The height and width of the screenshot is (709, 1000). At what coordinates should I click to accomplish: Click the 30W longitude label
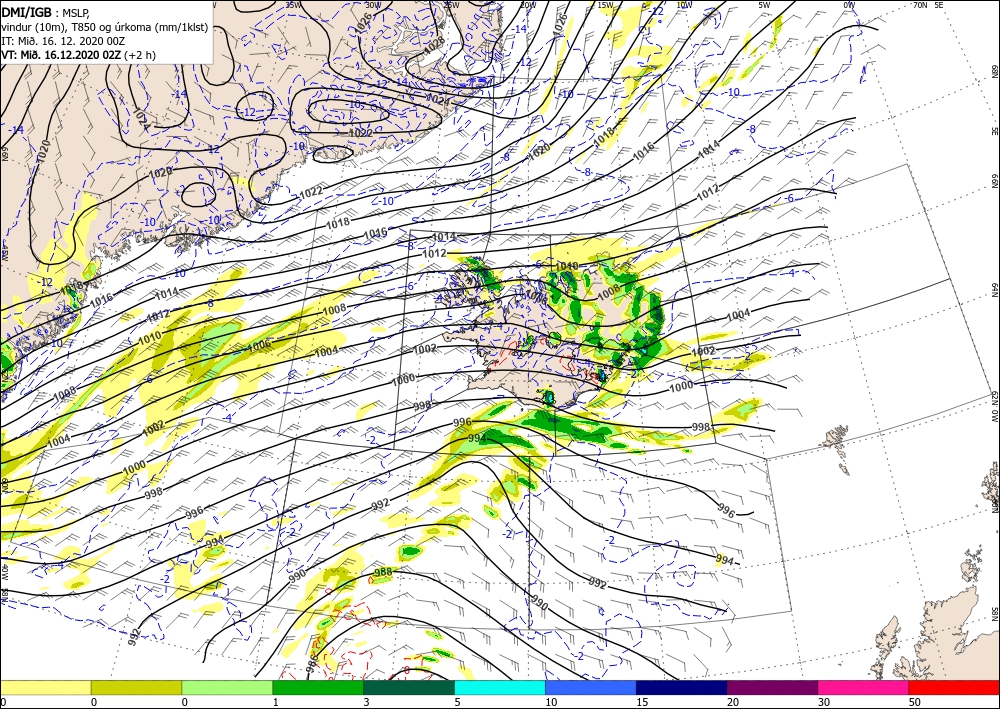[372, 5]
